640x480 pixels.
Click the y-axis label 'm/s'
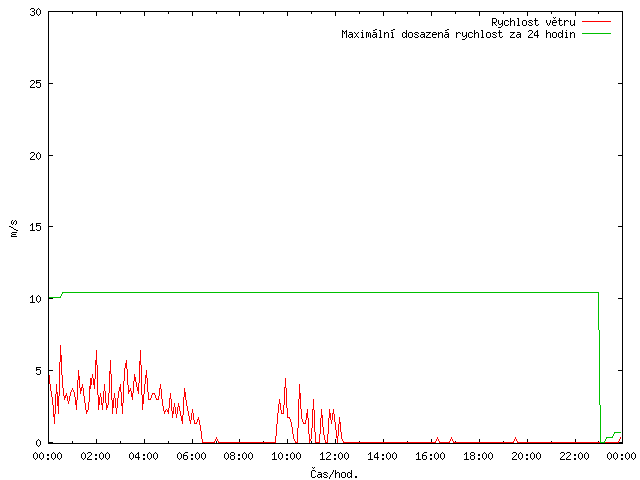[x=14, y=228]
